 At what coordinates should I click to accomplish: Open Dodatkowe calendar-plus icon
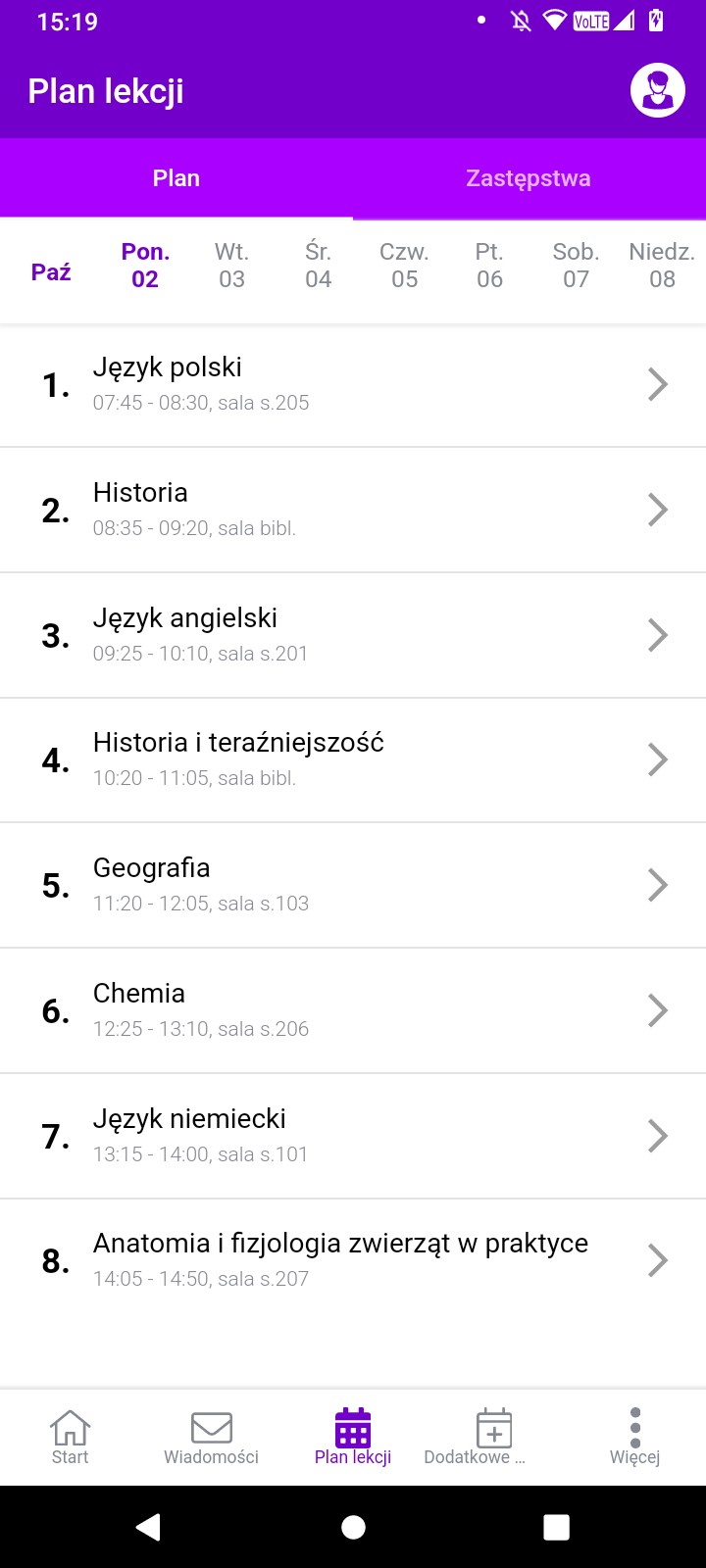click(x=494, y=1429)
